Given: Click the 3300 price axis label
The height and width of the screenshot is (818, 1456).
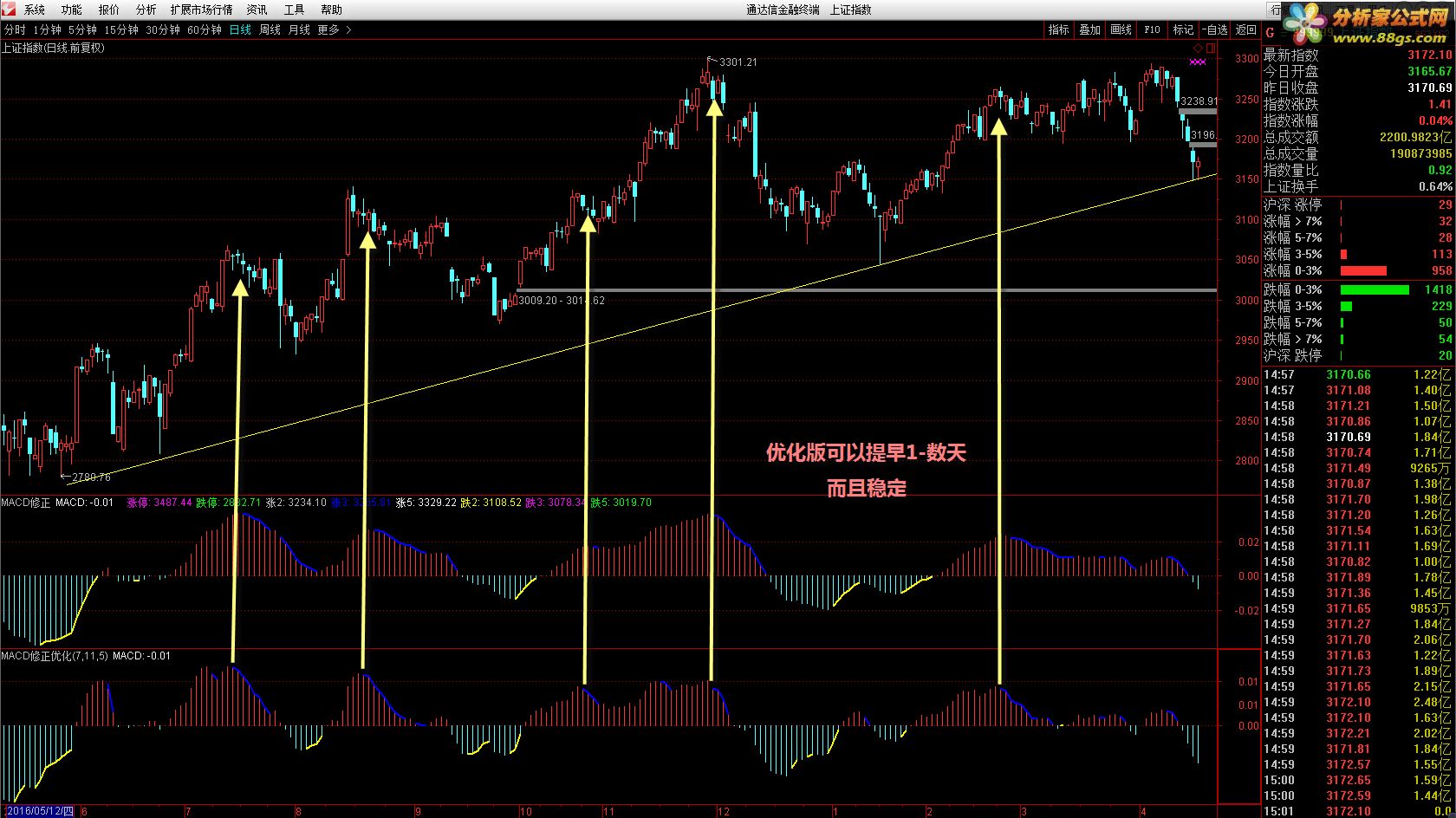Looking at the screenshot, I should point(1247,59).
